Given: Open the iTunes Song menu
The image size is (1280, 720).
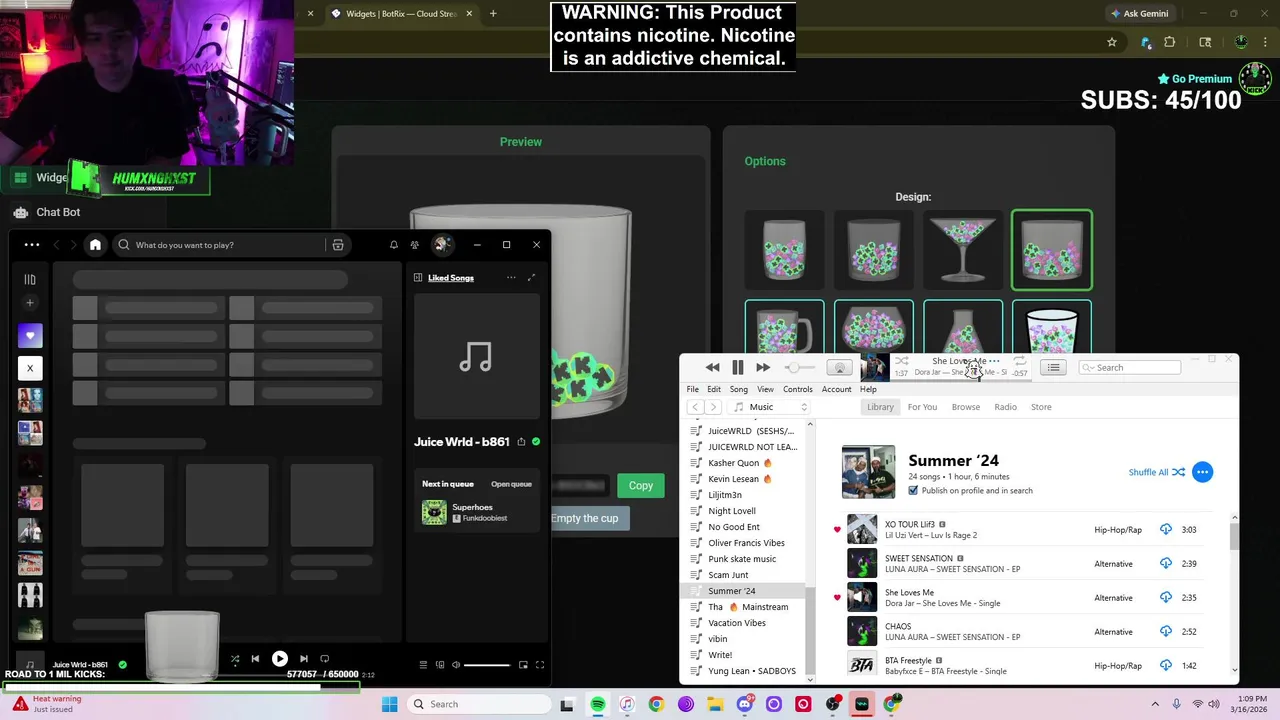Looking at the screenshot, I should click(x=739, y=389).
